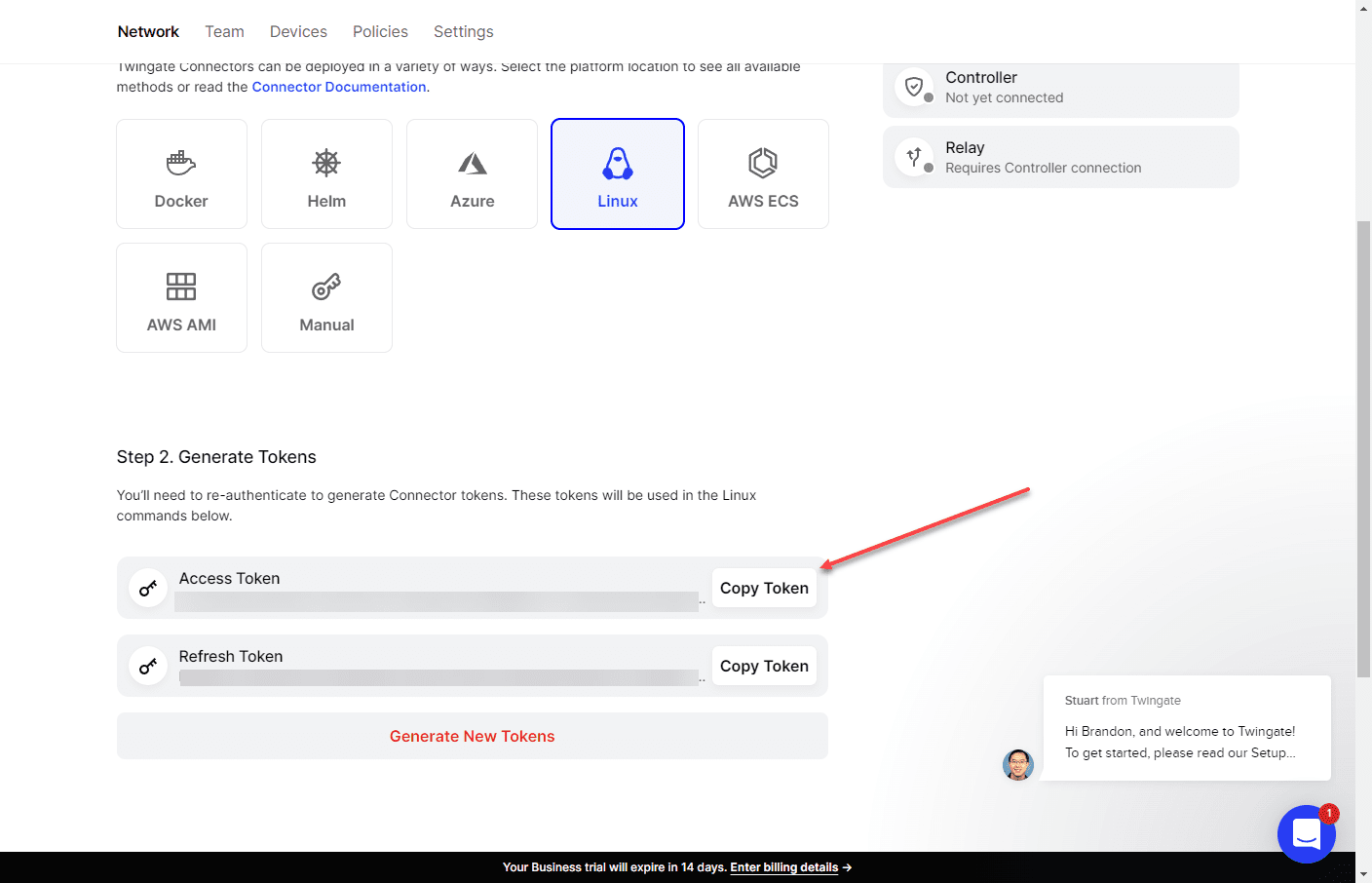Click the Step 2. Generate Tokens heading
Image resolution: width=1372 pixels, height=883 pixels.
216,457
